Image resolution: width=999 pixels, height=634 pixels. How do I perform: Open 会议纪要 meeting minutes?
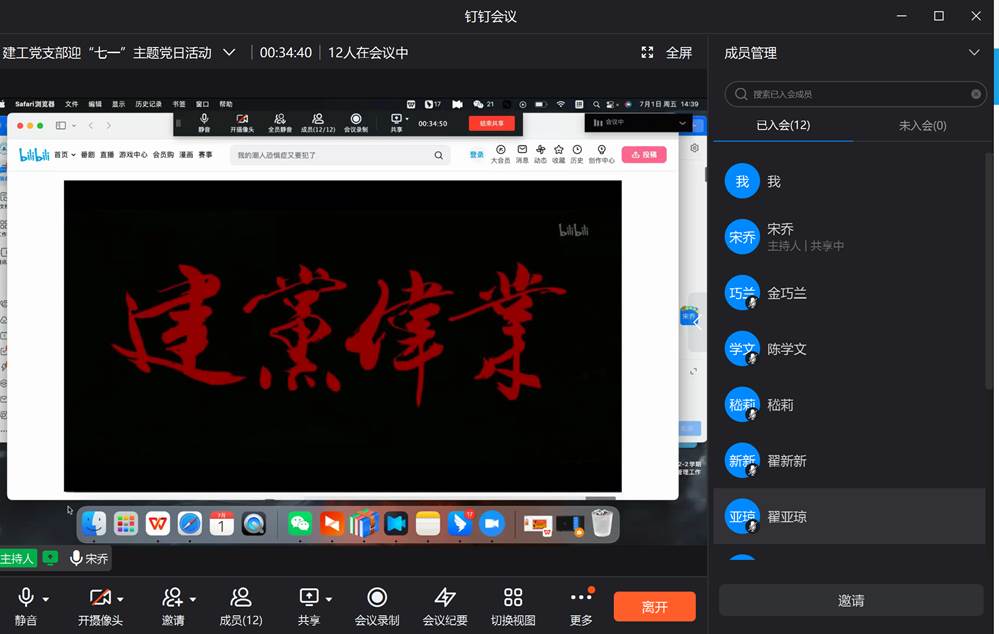point(445,598)
